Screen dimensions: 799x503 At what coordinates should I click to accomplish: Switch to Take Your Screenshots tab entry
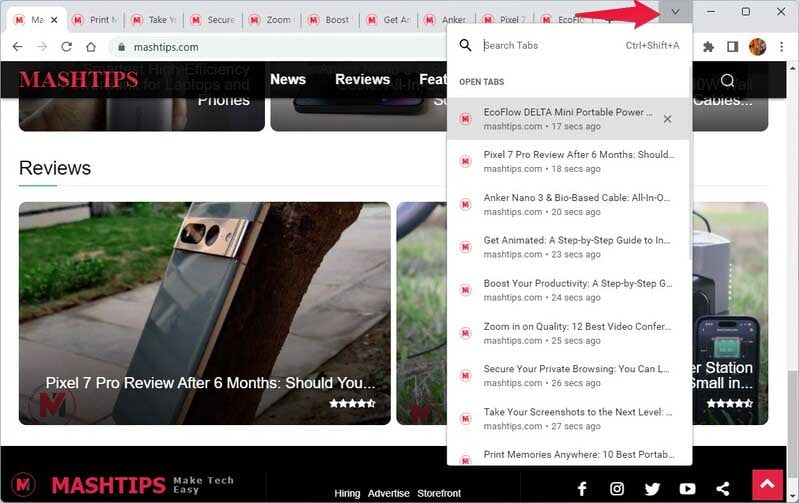[569, 419]
